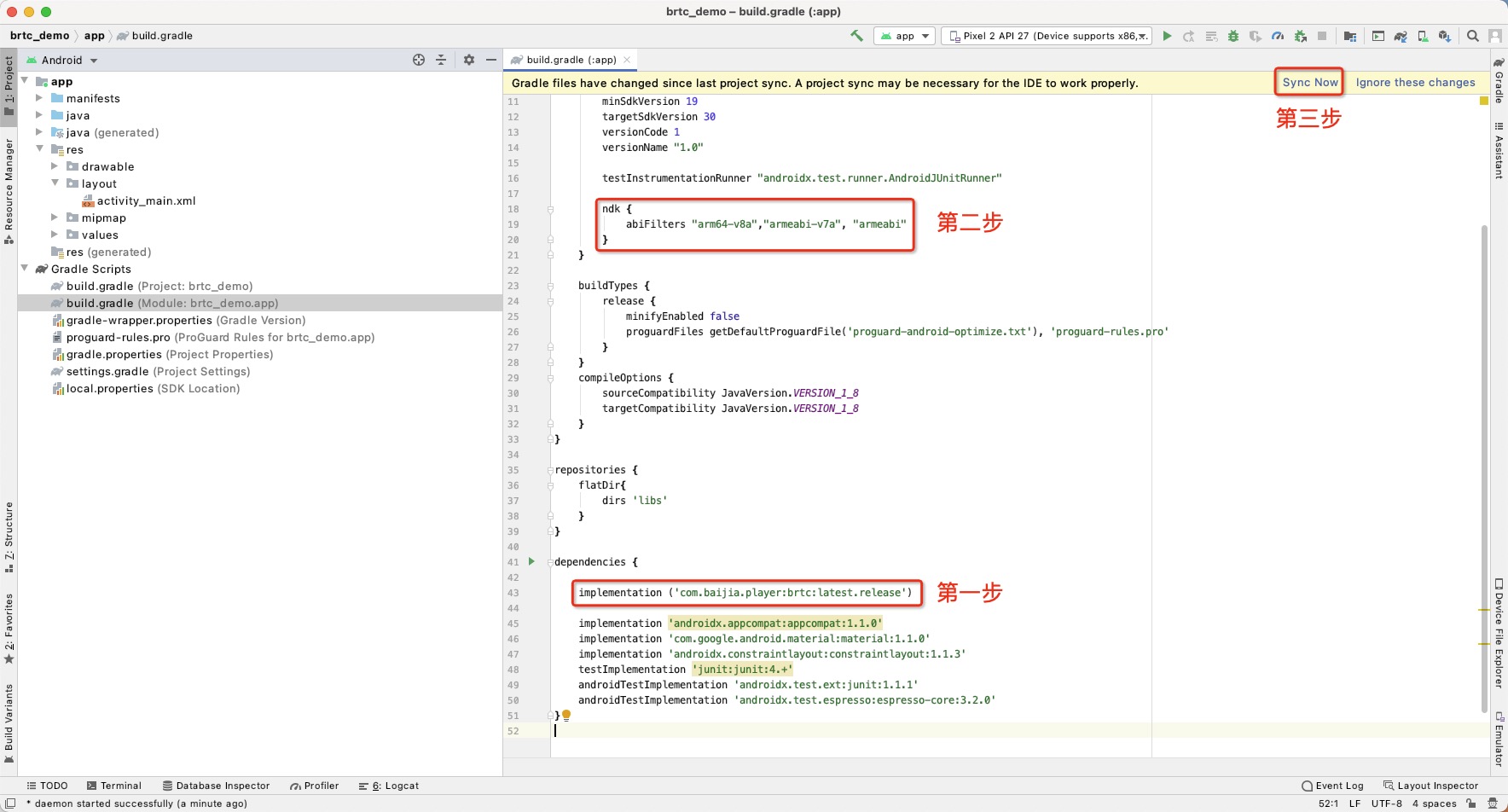Click the Run with Coverage shield icon
The width and height of the screenshot is (1508, 812).
(x=1256, y=36)
